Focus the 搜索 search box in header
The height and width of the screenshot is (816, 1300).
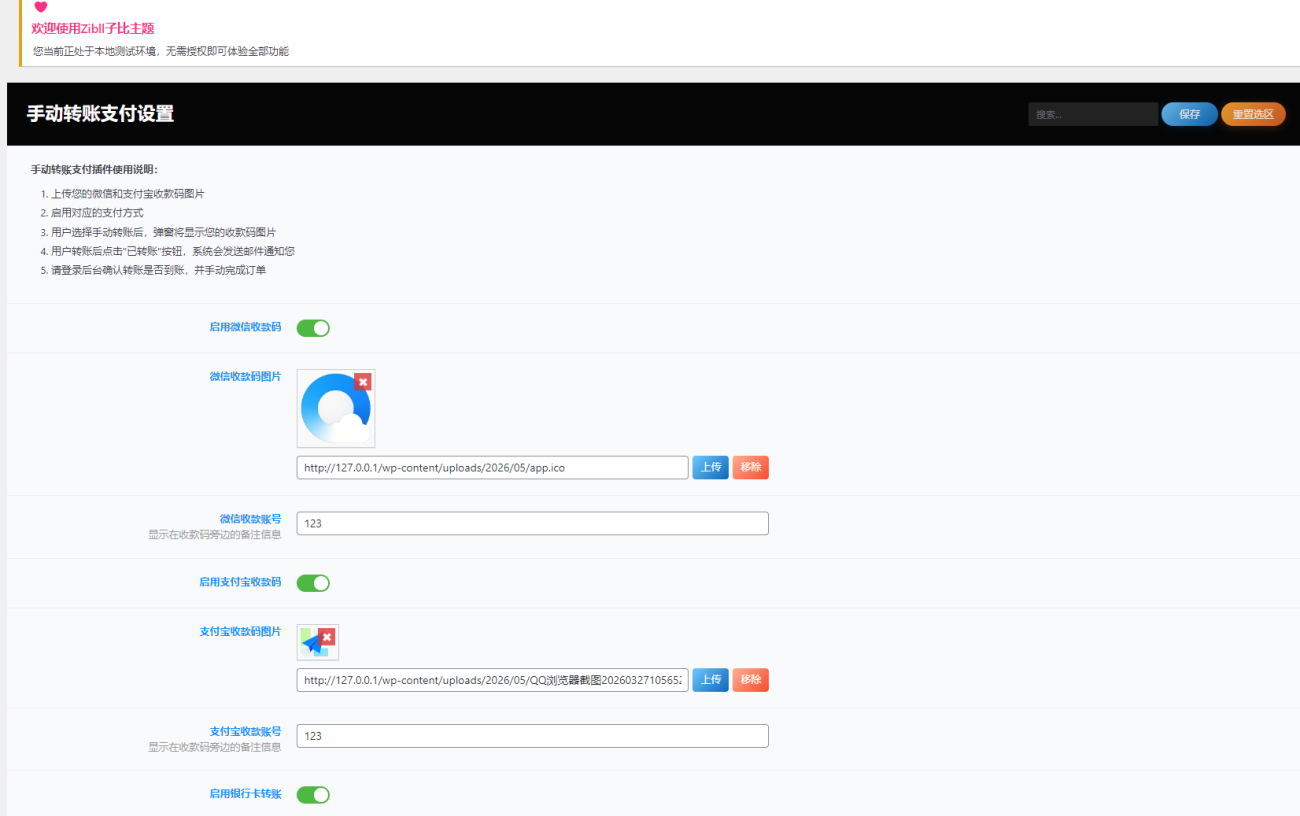pos(1093,114)
